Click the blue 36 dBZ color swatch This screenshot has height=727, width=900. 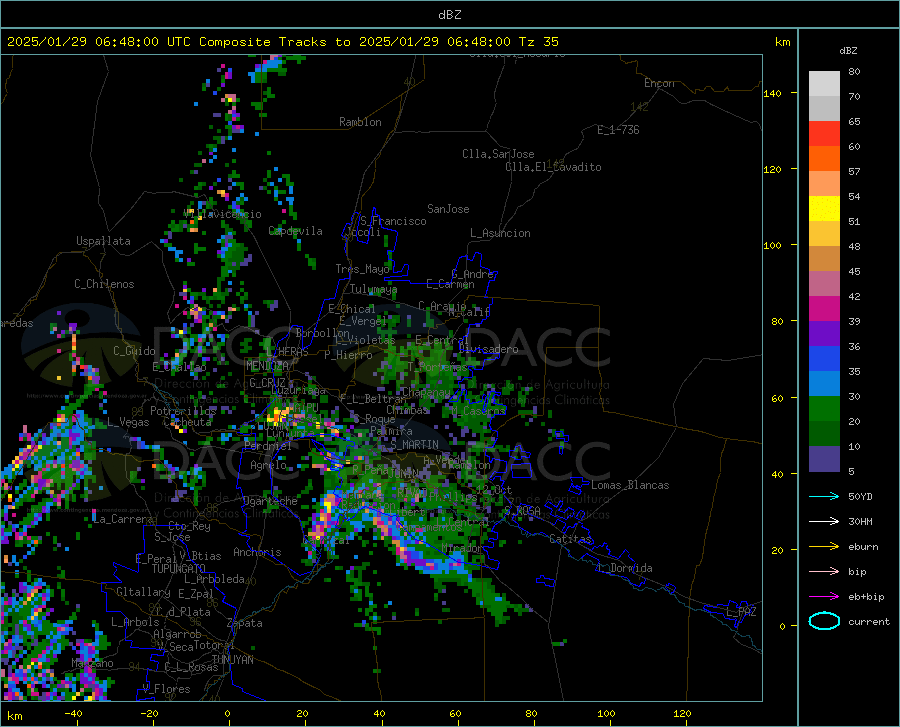[x=824, y=359]
